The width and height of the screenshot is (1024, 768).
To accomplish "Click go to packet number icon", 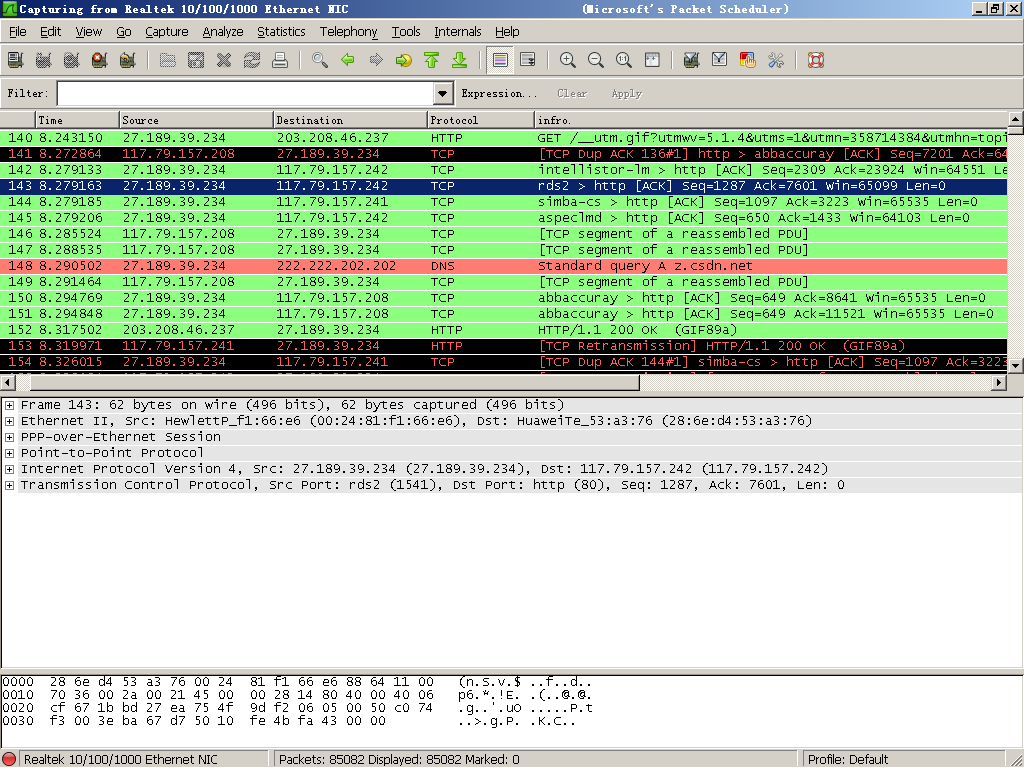I will 404,61.
